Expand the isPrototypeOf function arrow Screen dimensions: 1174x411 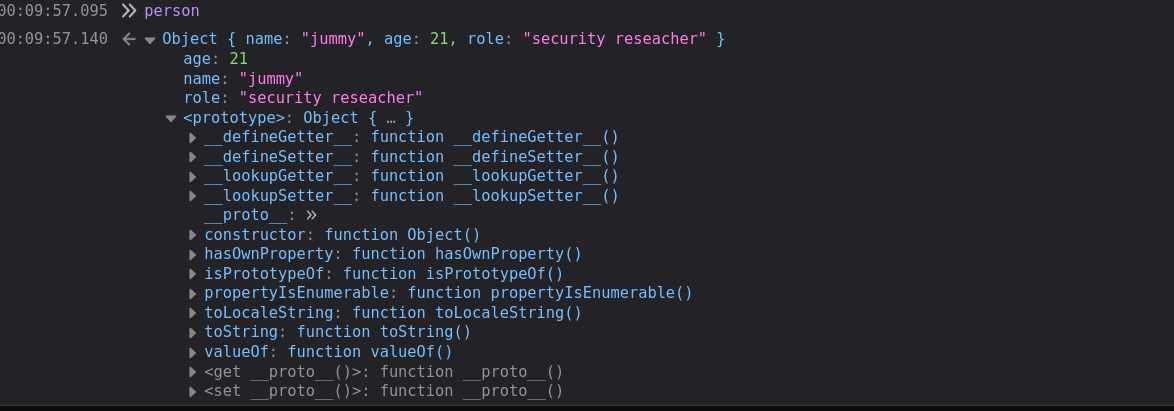pyautogui.click(x=192, y=274)
